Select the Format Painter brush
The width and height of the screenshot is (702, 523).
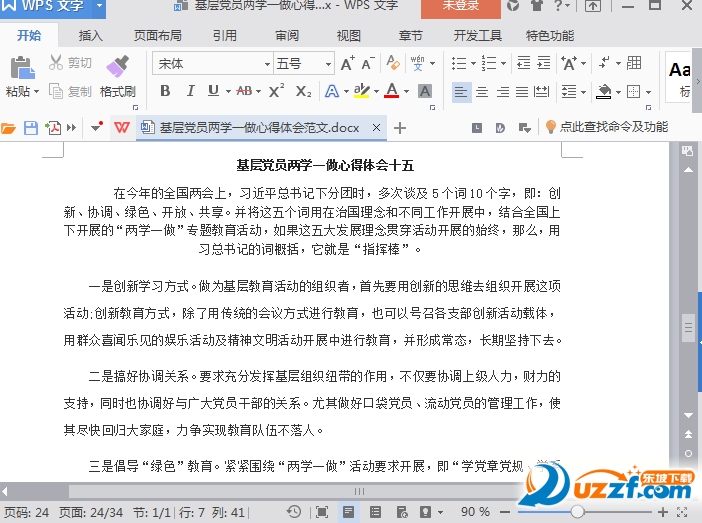[118, 66]
